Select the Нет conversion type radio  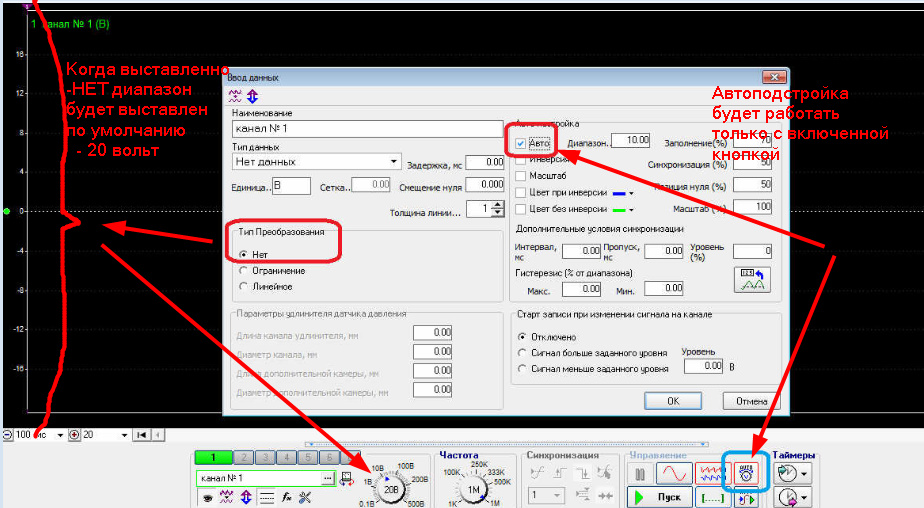(x=243, y=255)
